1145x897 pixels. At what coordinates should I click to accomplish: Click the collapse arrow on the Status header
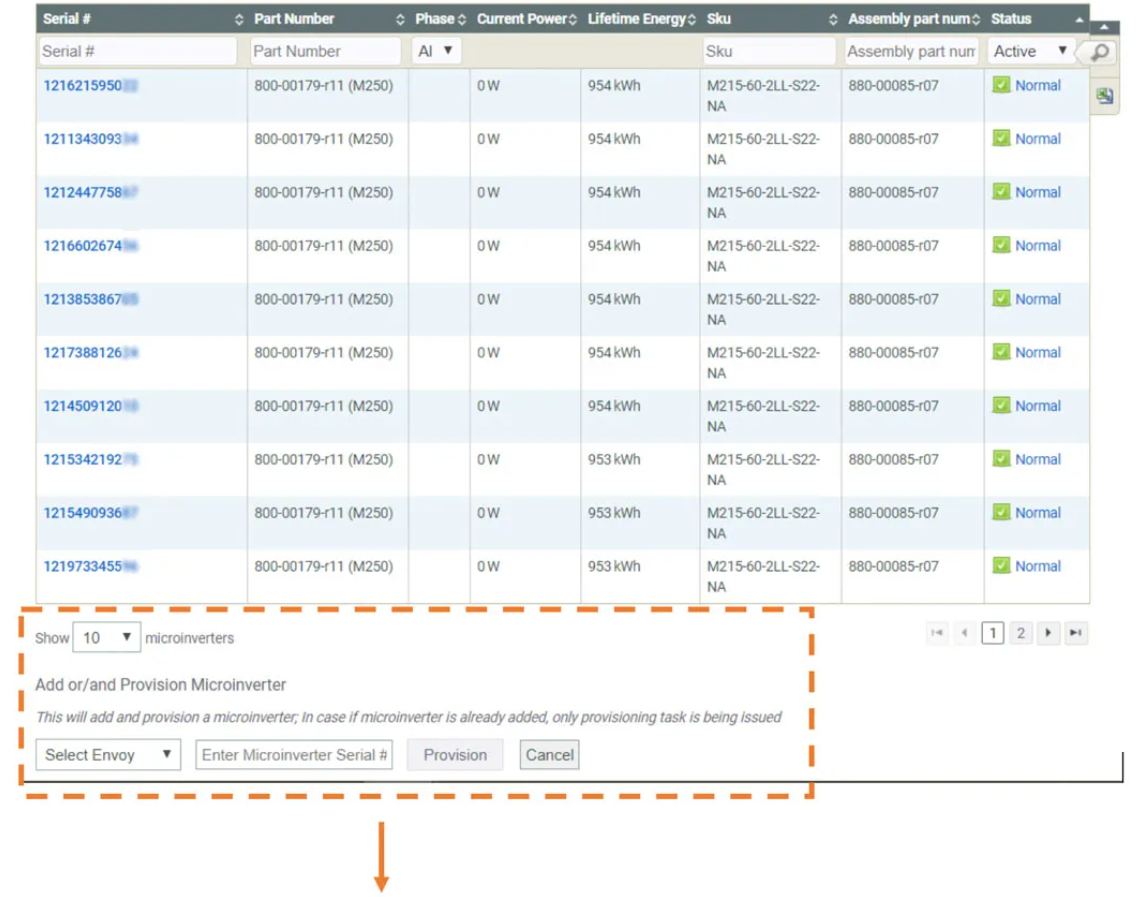tap(1078, 18)
